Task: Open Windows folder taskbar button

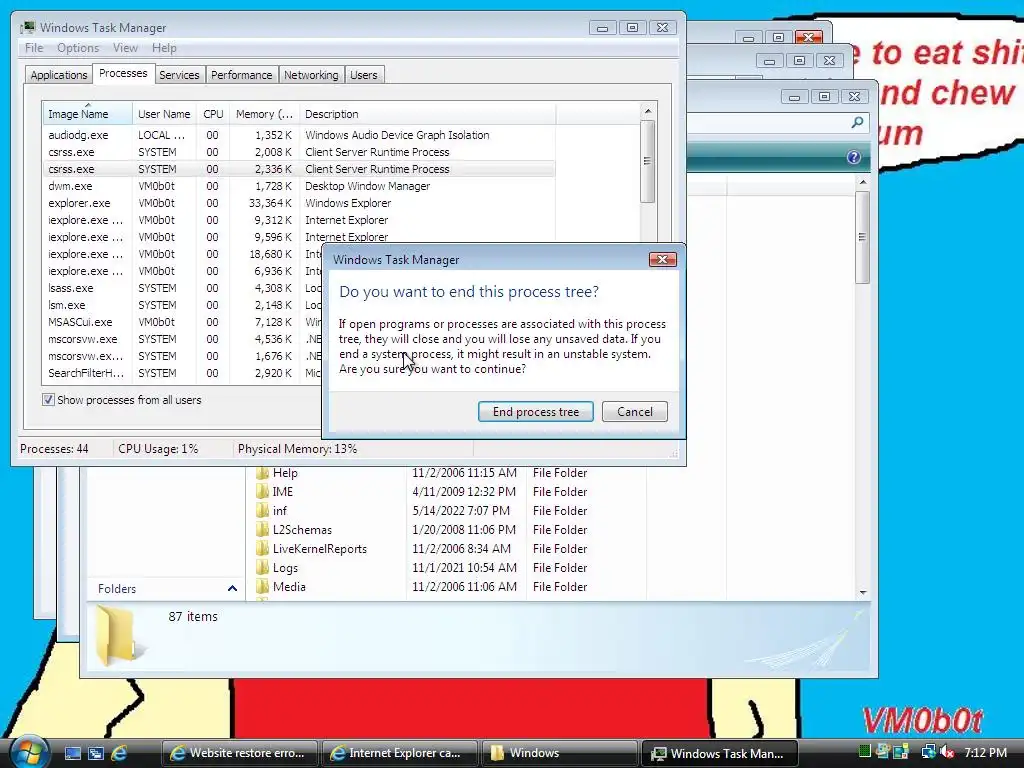Action: click(558, 753)
